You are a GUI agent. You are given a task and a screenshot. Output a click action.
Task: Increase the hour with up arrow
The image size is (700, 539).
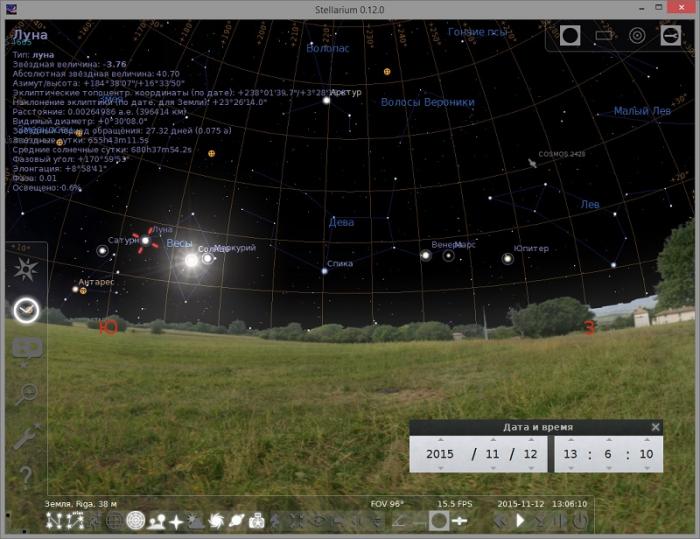click(x=571, y=440)
